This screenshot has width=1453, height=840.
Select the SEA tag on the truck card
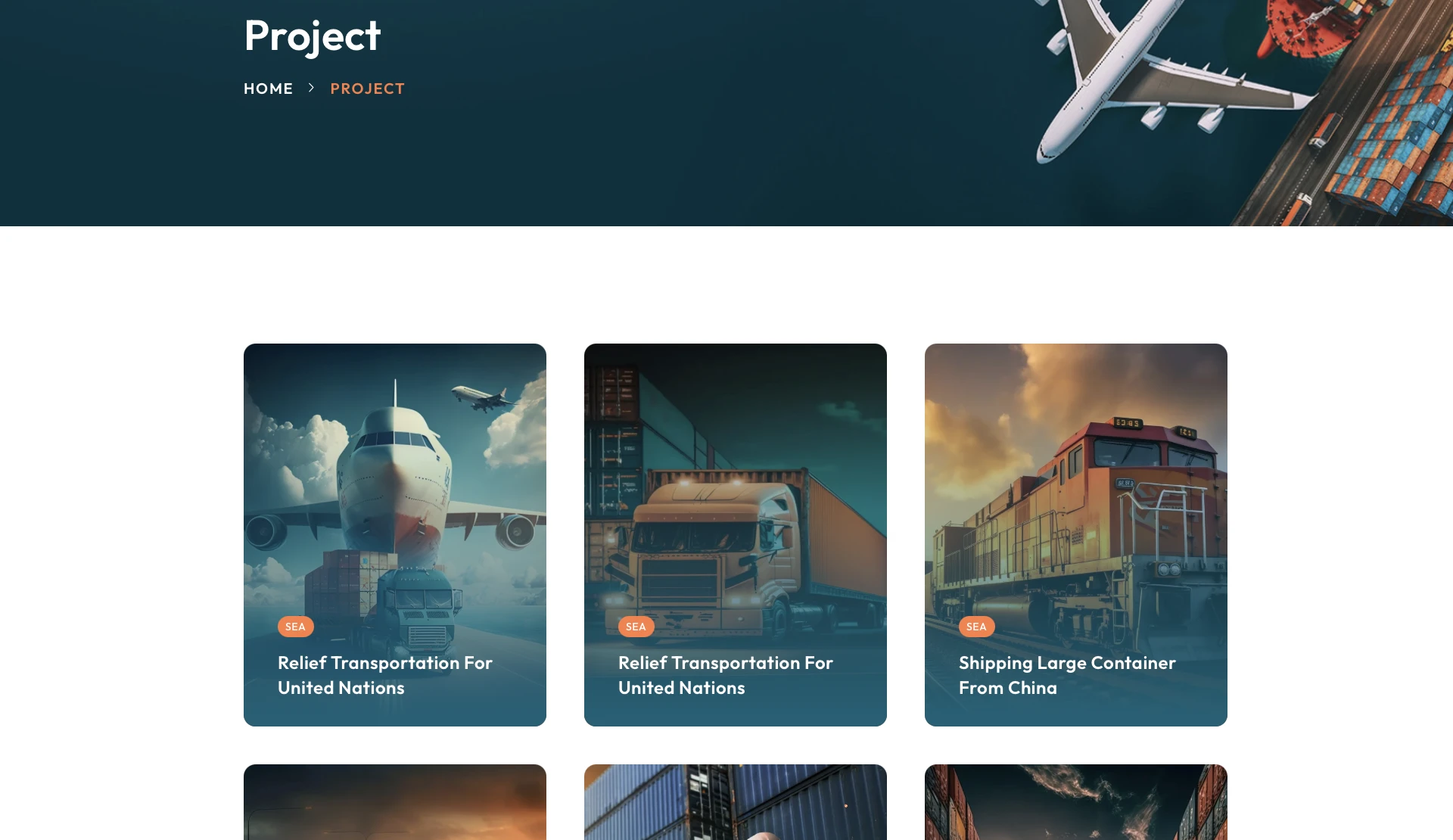pyautogui.click(x=636, y=627)
